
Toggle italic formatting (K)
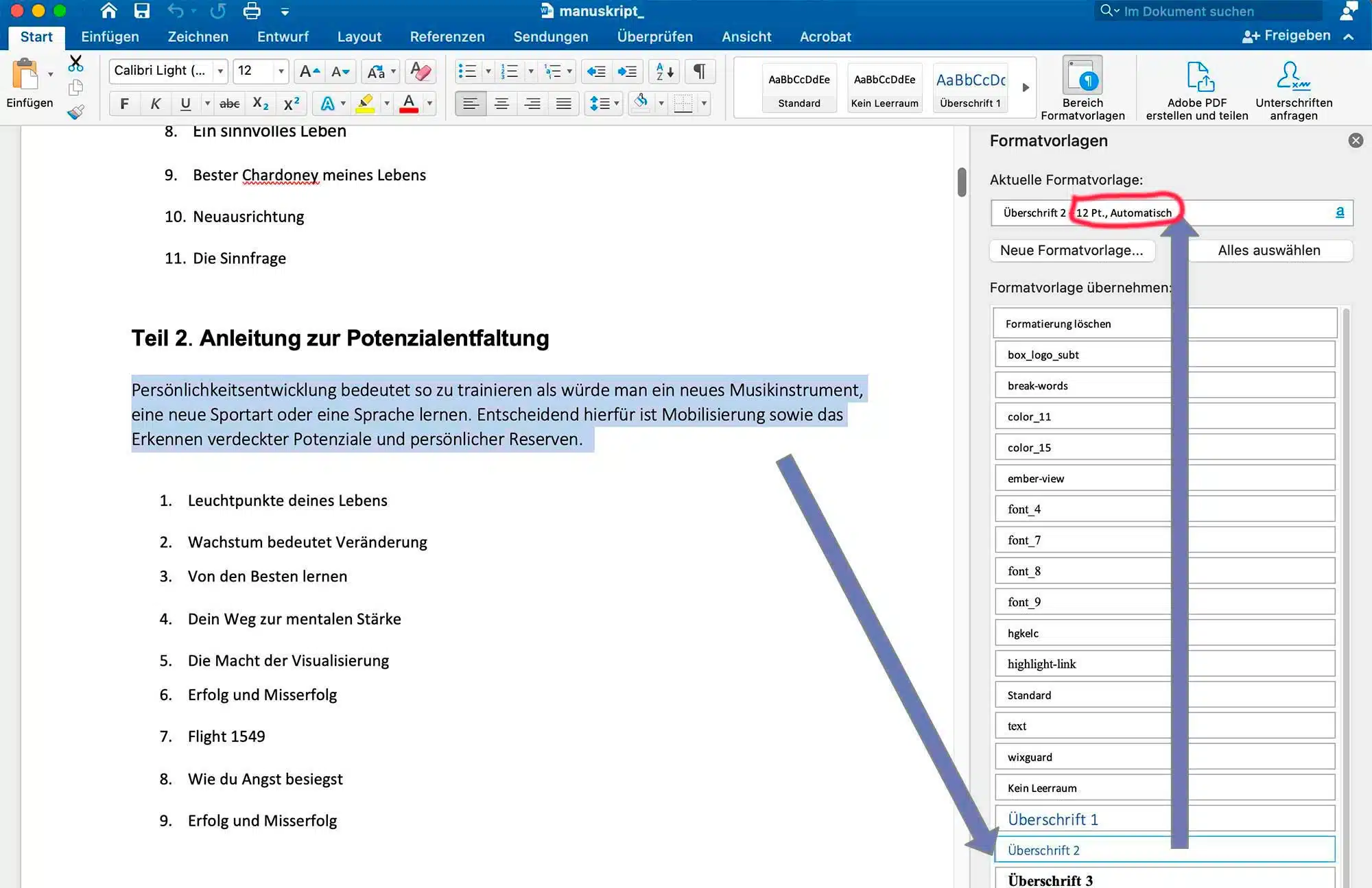click(x=155, y=104)
